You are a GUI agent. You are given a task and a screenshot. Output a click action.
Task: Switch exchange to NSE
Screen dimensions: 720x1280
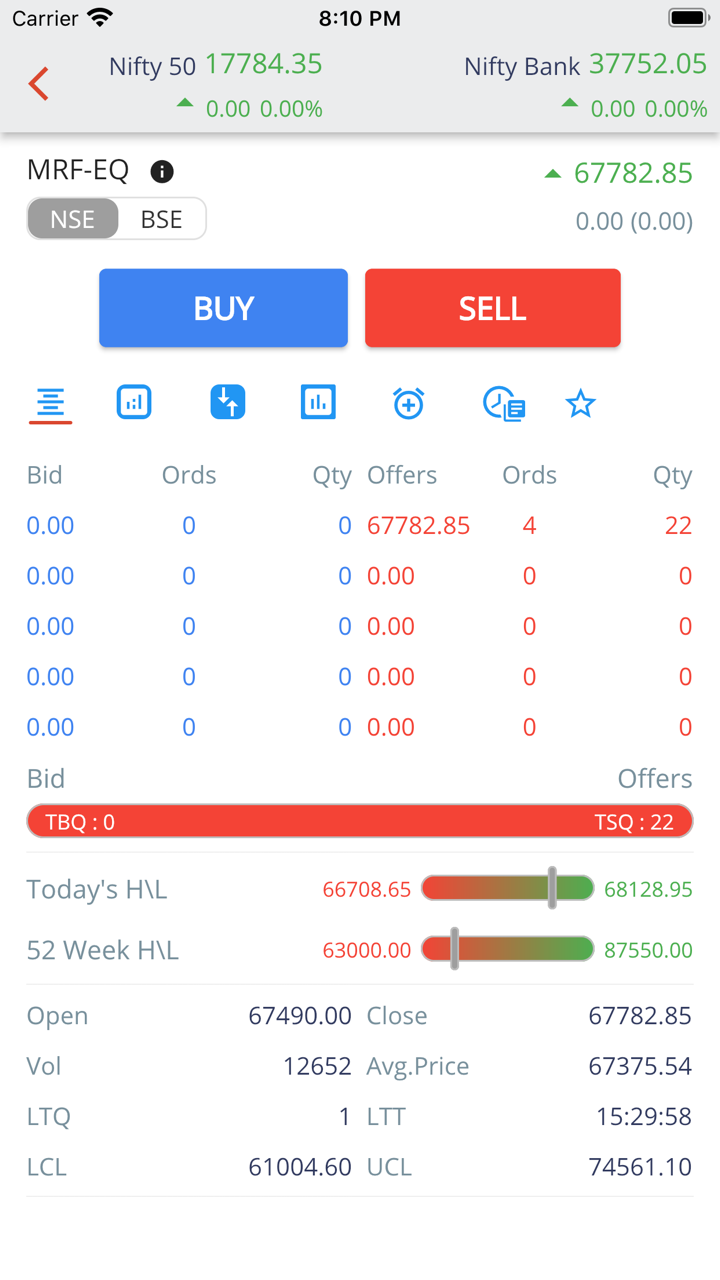[72, 219]
